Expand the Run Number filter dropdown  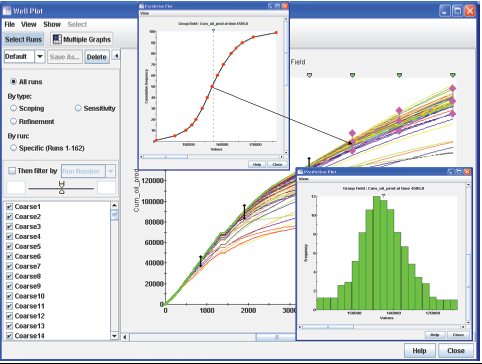coord(110,171)
